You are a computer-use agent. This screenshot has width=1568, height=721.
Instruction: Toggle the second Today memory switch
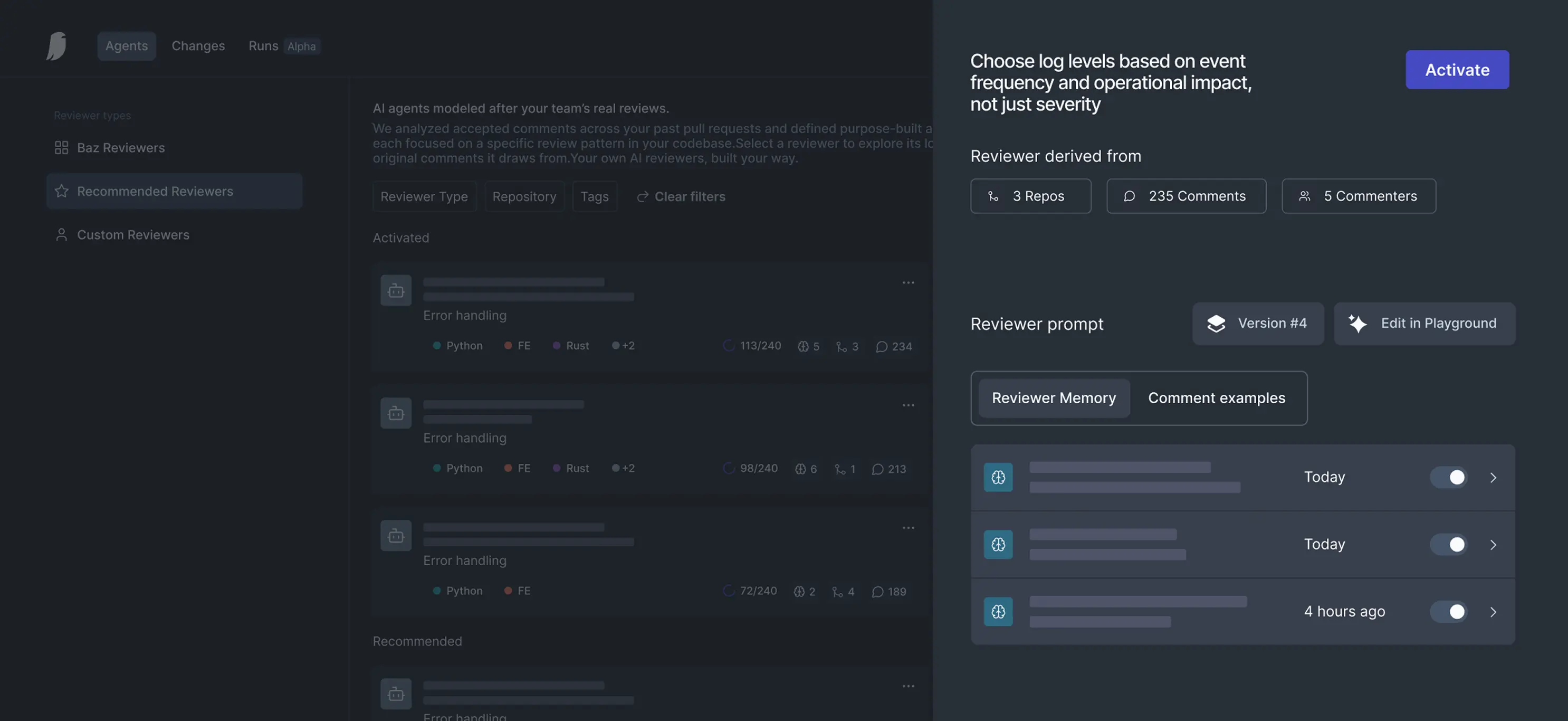[x=1449, y=544]
